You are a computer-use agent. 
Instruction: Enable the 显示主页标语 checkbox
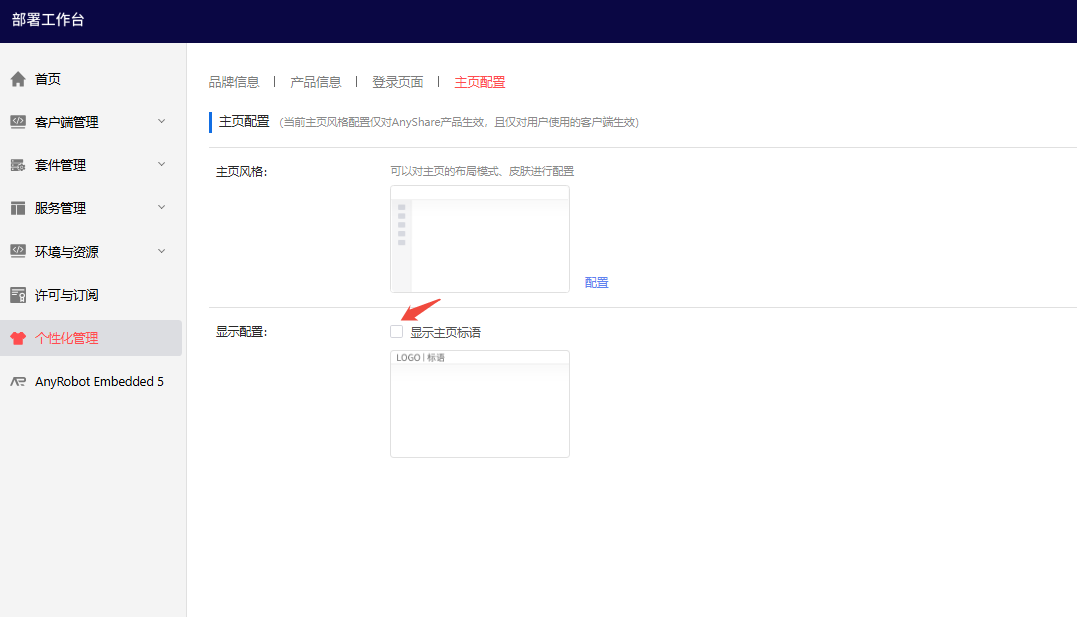point(397,332)
